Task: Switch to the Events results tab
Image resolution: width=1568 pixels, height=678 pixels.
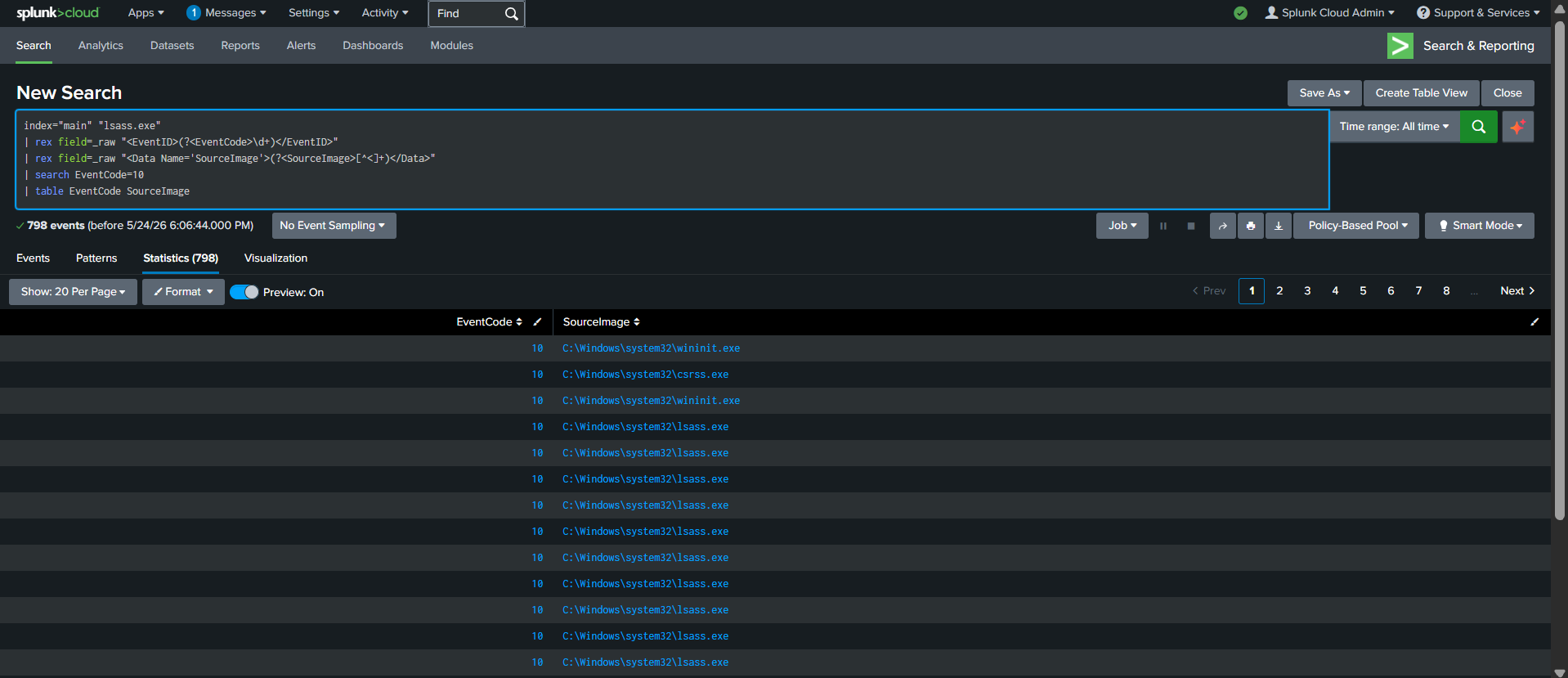Action: pyautogui.click(x=33, y=258)
